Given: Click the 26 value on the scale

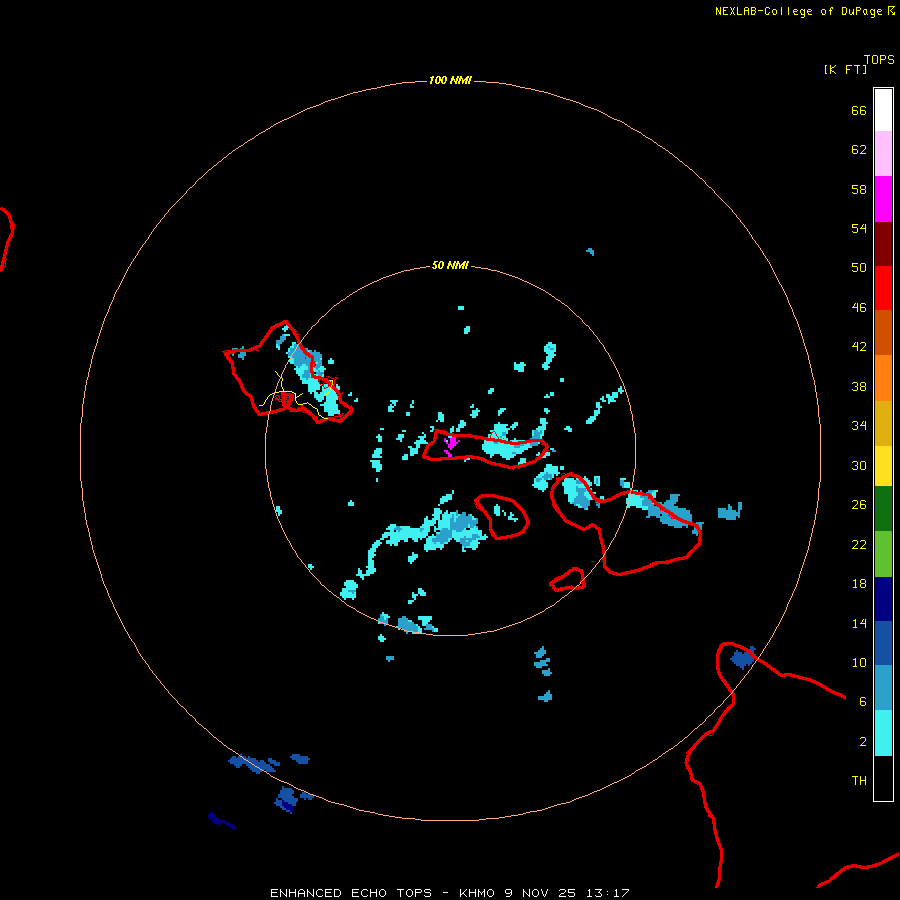Looking at the screenshot, I should 859,505.
